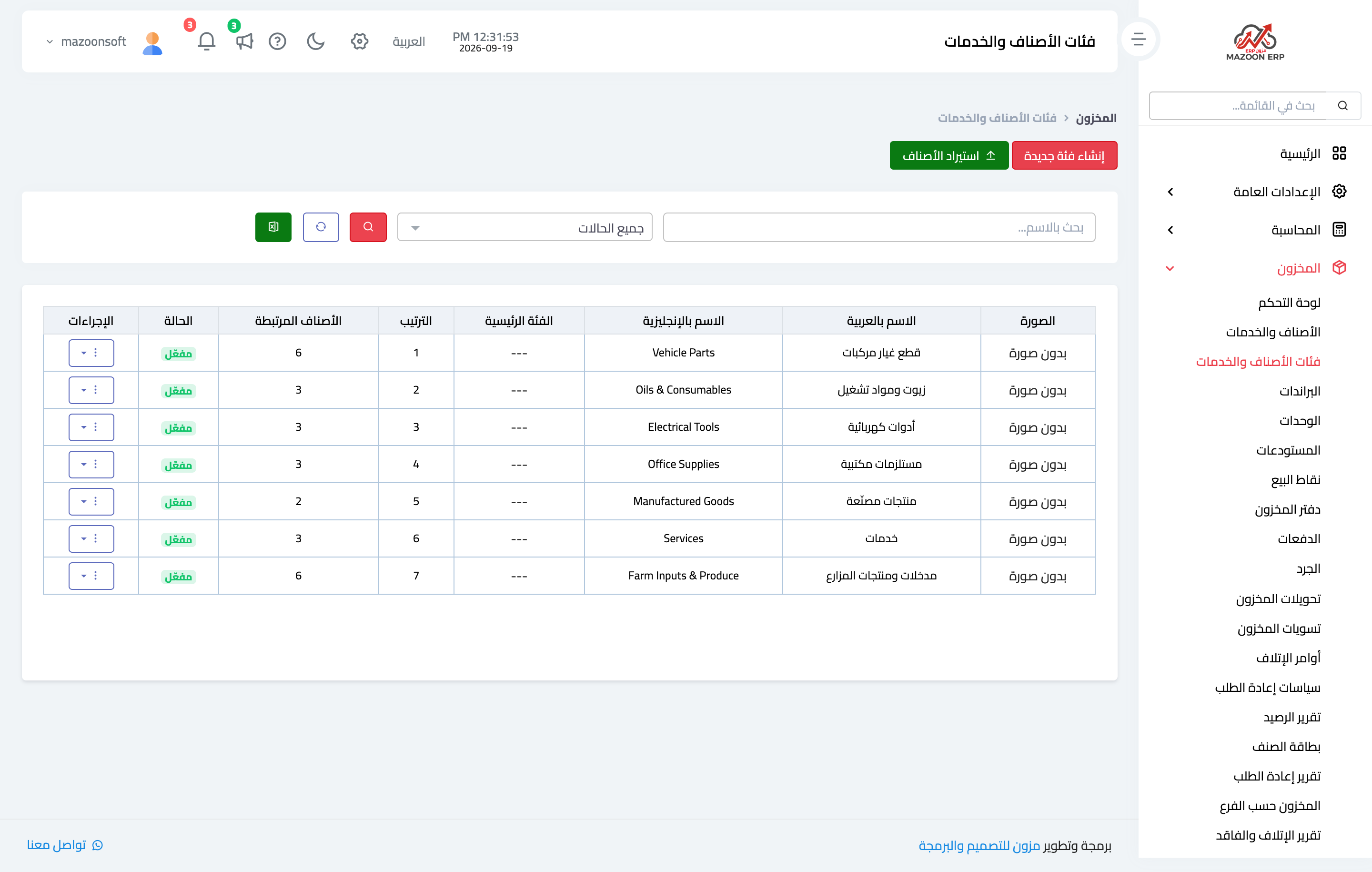Open الوحدات in the sidebar
1372x872 pixels.
1300,421
